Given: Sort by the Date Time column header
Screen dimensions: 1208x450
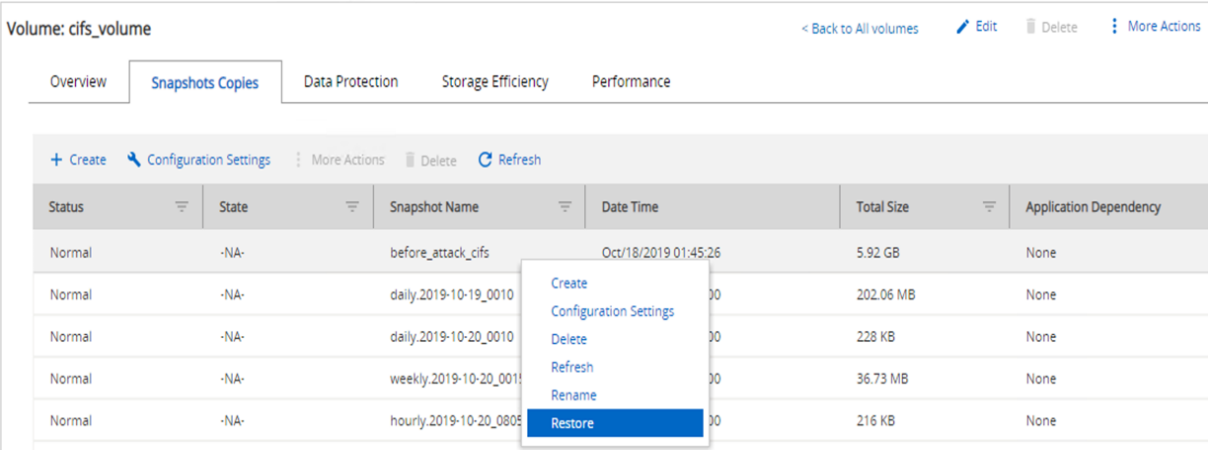Looking at the screenshot, I should pyautogui.click(x=629, y=207).
